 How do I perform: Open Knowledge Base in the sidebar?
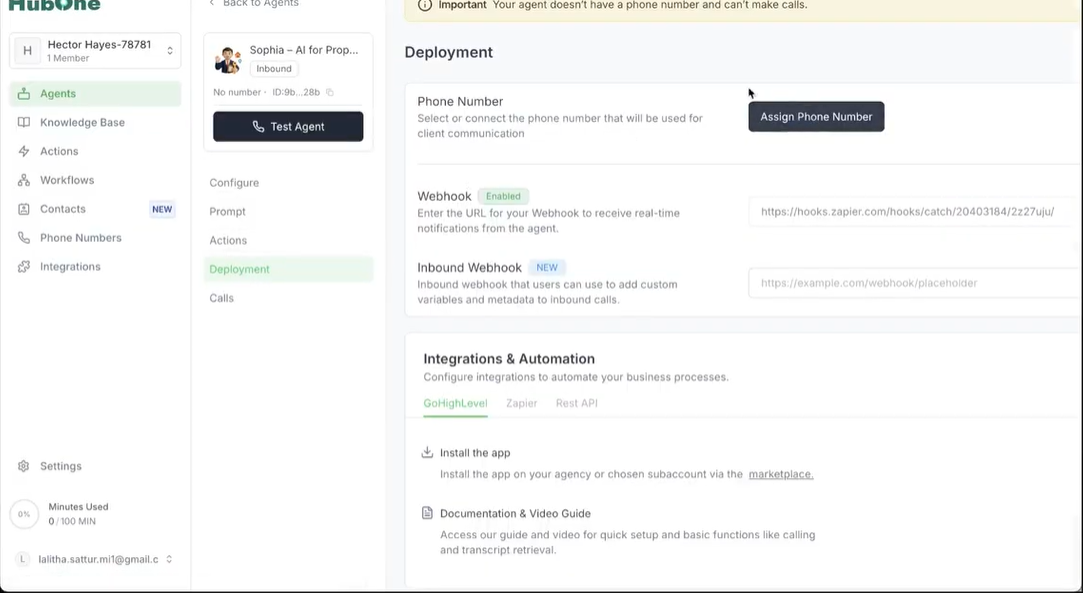coord(95,123)
